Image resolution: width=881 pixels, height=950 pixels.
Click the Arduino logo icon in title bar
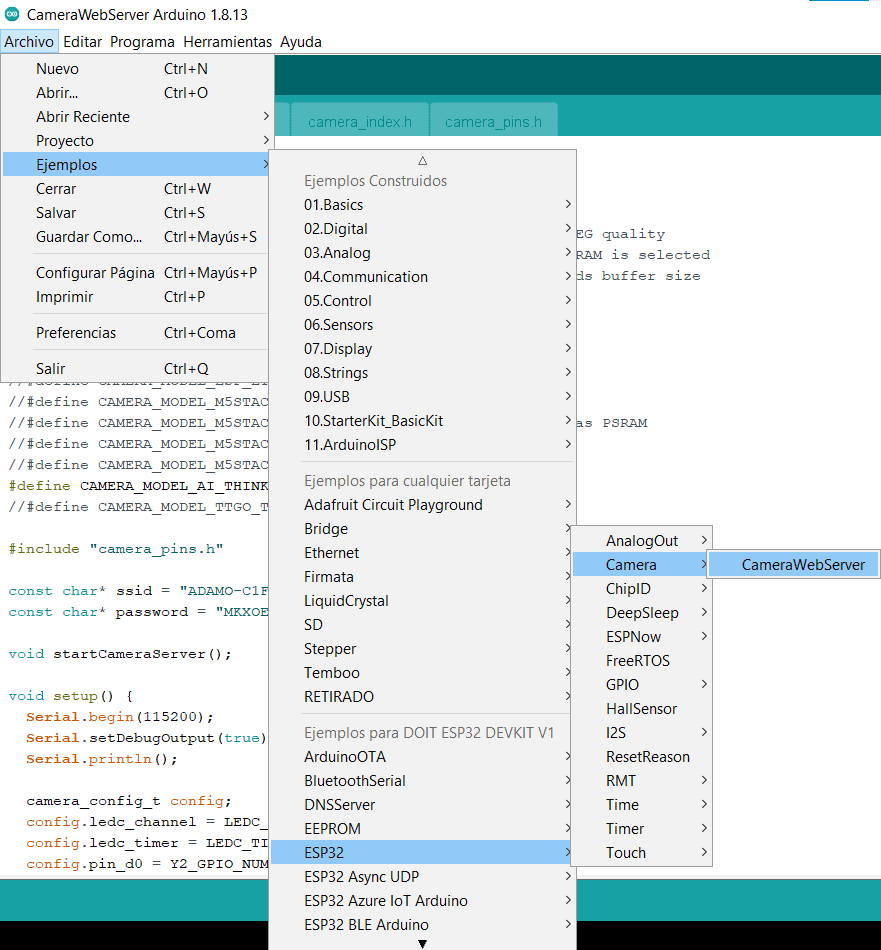12,15
